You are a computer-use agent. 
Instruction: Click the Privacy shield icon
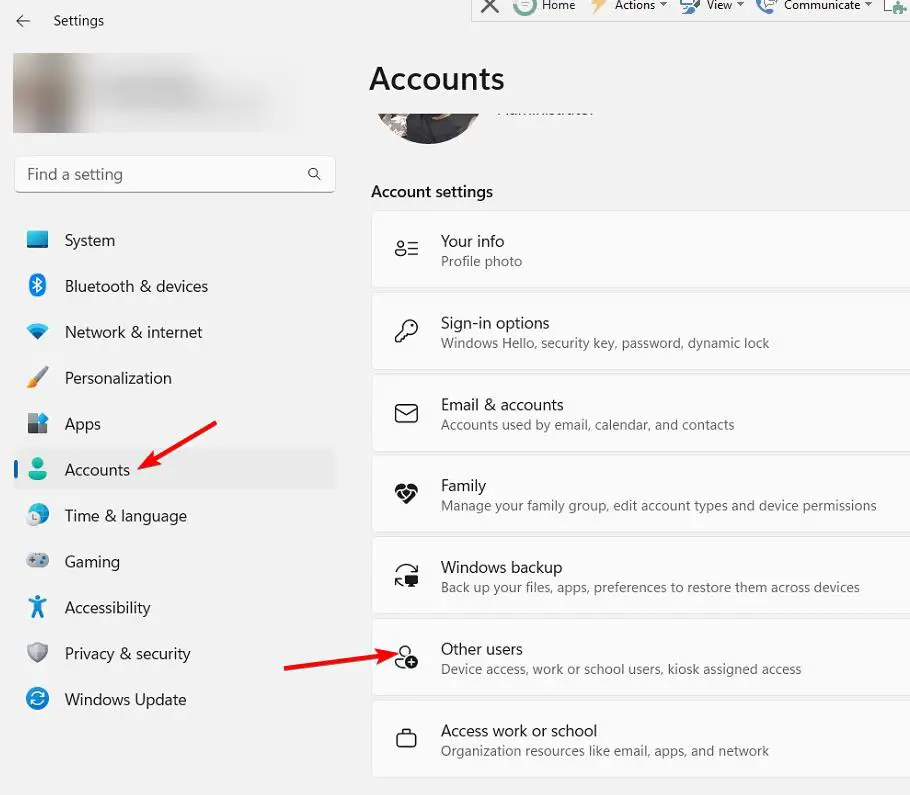point(38,652)
